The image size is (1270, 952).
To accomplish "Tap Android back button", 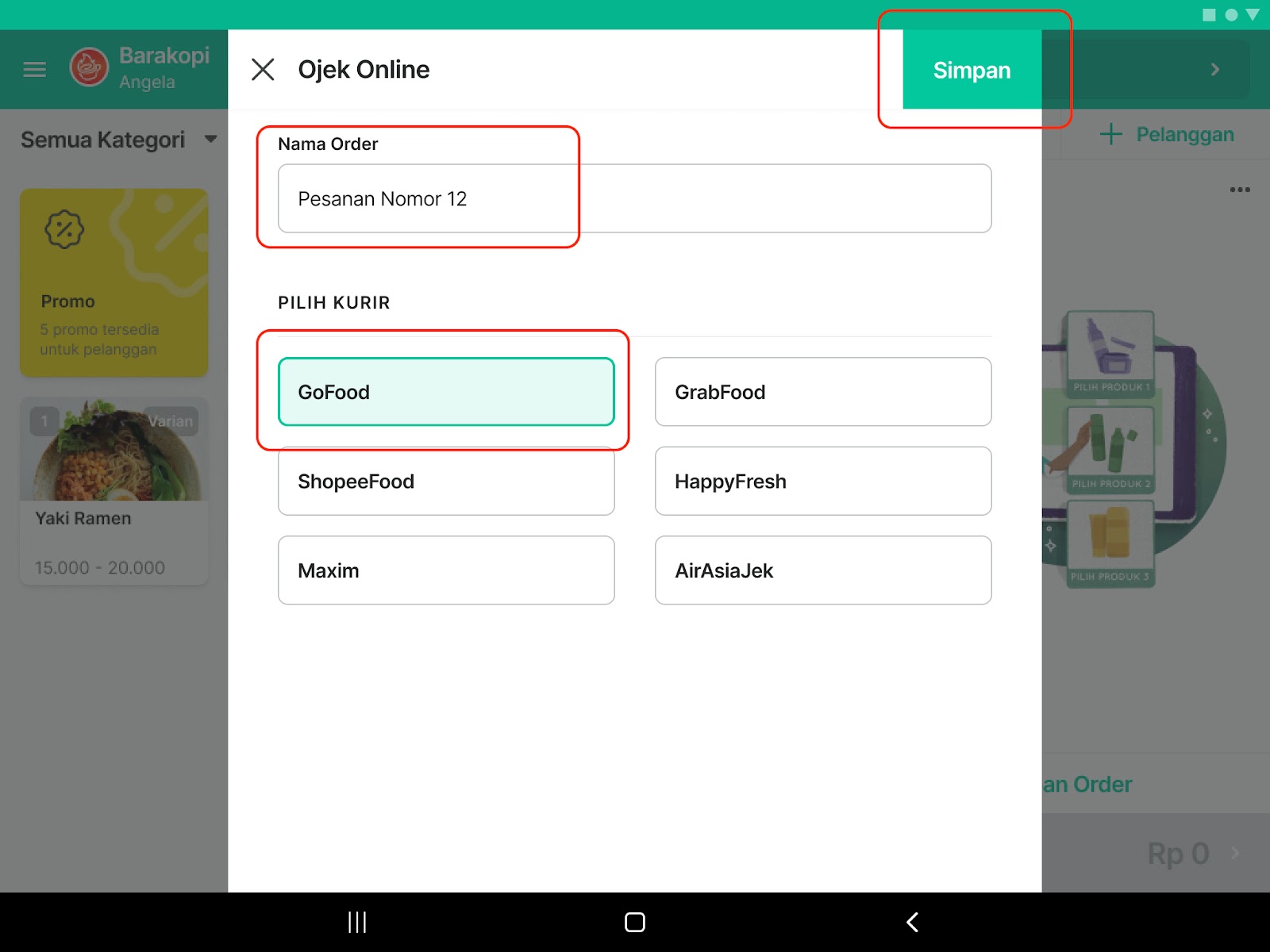I will point(913,922).
